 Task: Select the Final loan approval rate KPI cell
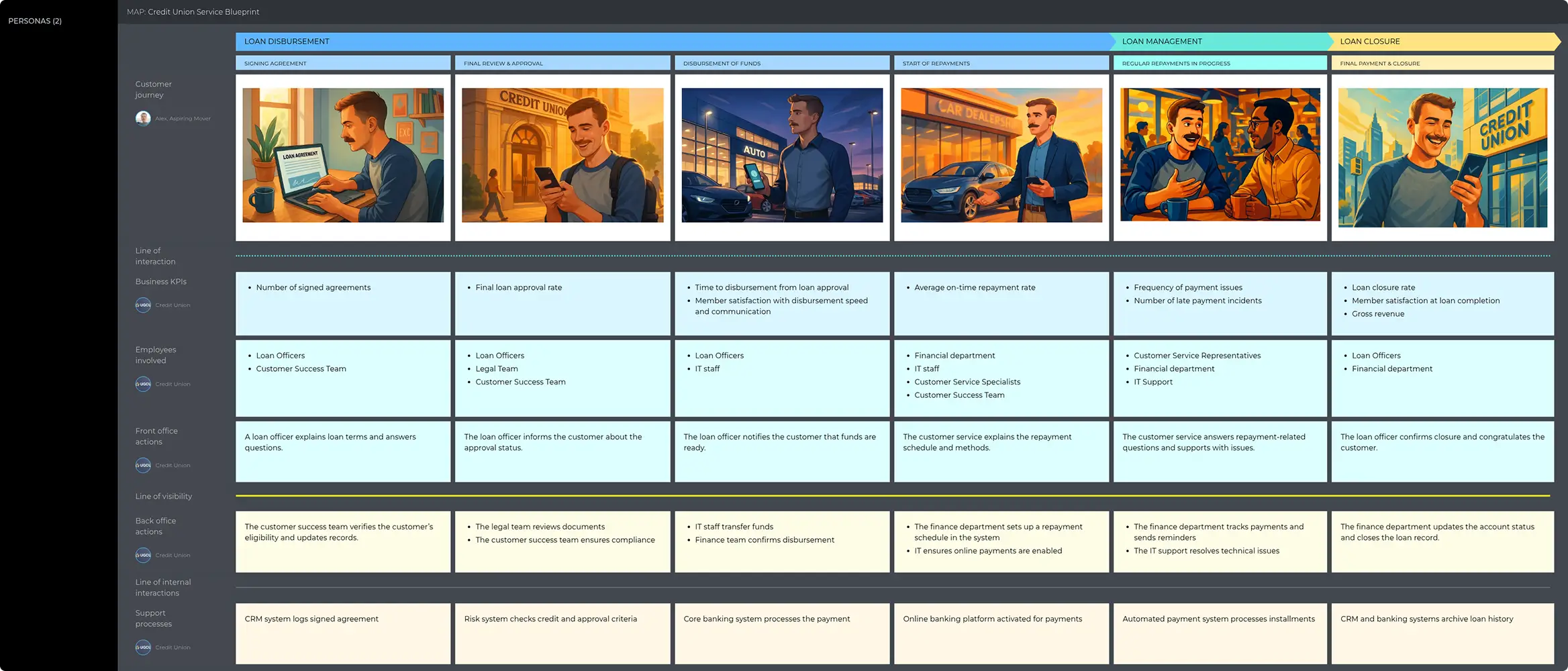562,303
